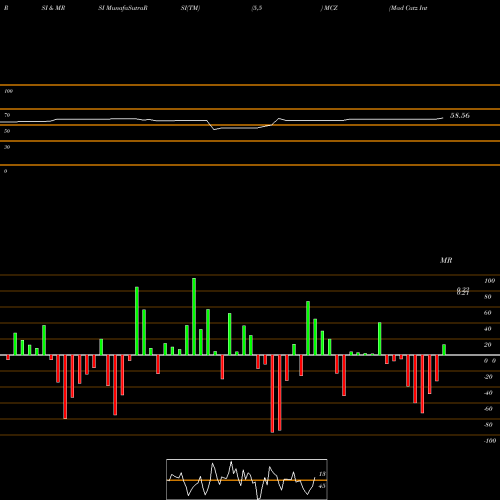Viewport: 500px width, 500px height.
Task: Click the tallest green MR histogram bar
Action: pyautogui.click(x=194, y=316)
